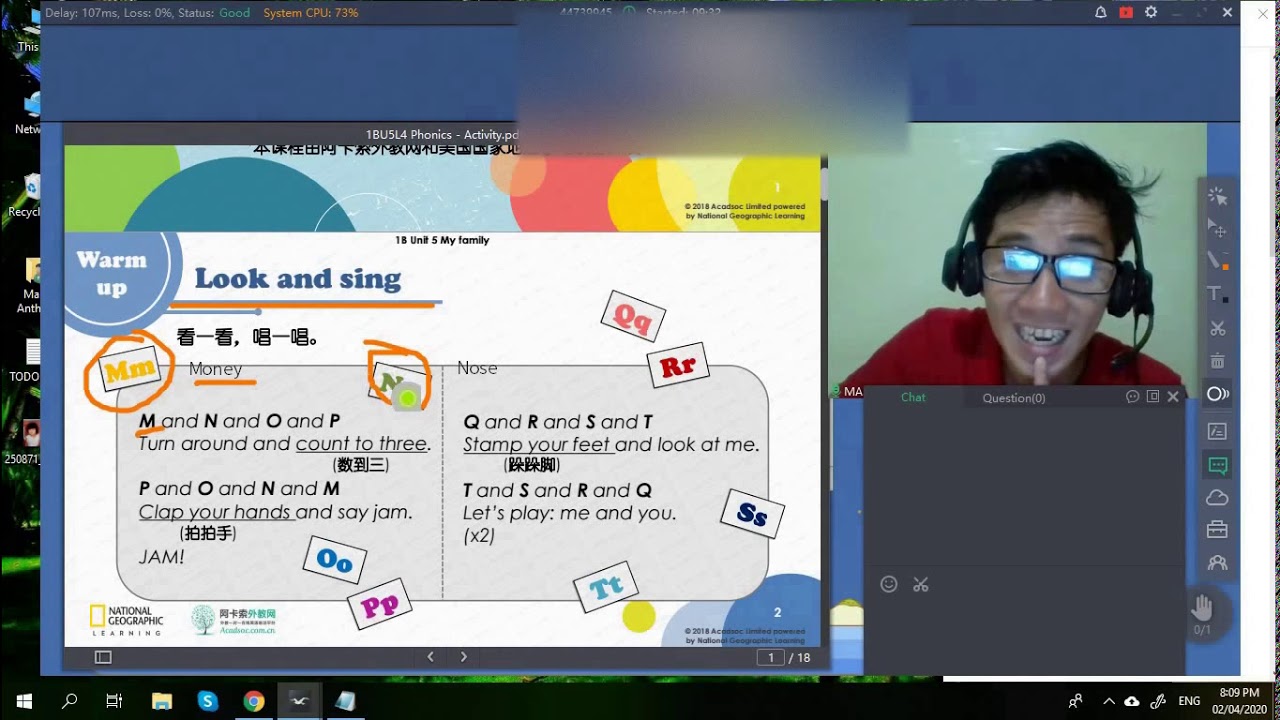
Task: Click the Tt letter card on the slide
Action: pyautogui.click(x=606, y=589)
